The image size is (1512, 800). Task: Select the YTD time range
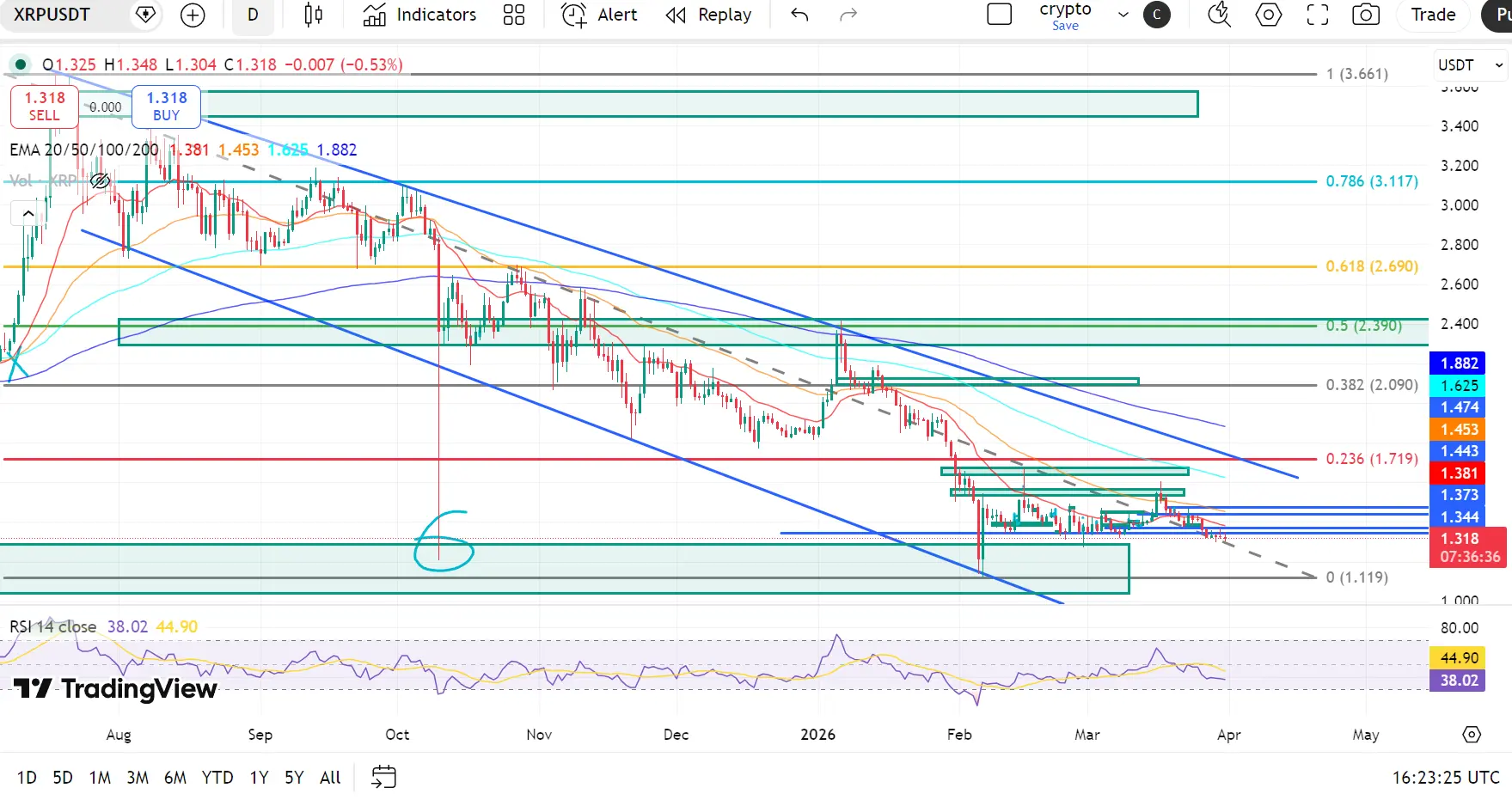217,778
